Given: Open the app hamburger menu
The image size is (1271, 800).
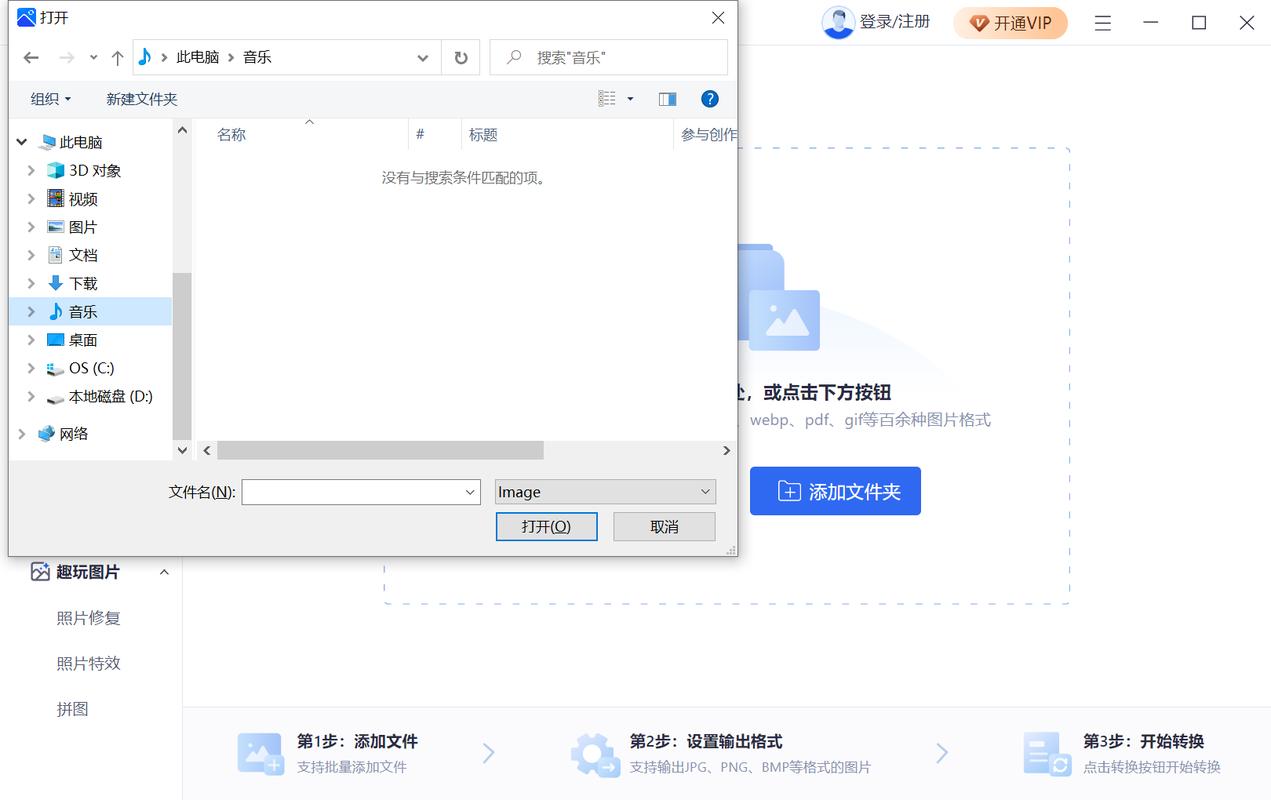Looking at the screenshot, I should [x=1102, y=23].
